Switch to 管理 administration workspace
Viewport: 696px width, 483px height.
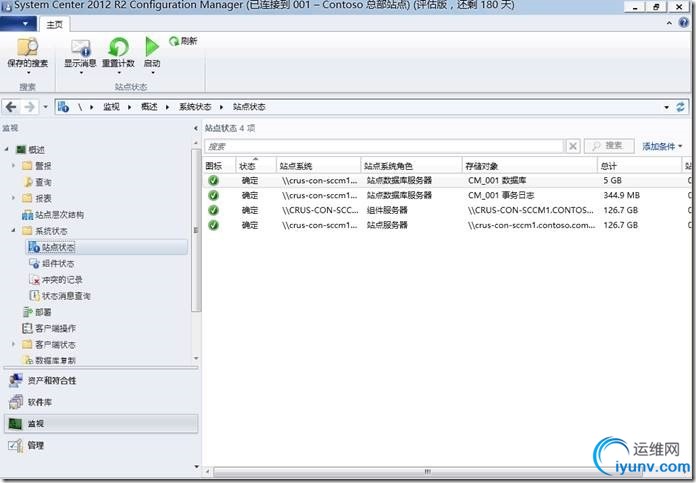[x=101, y=445]
